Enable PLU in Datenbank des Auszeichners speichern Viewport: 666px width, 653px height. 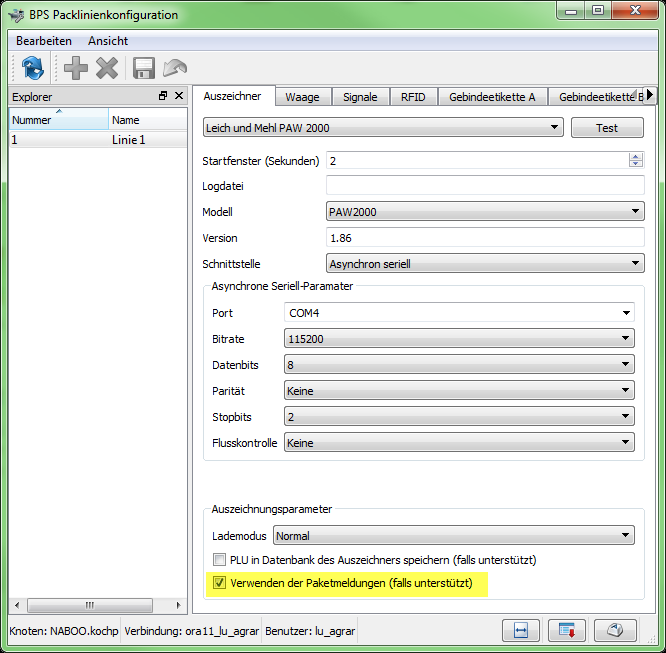pyautogui.click(x=220, y=560)
